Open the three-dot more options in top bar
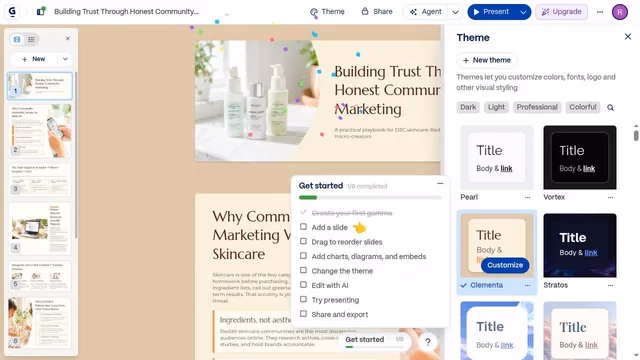The height and width of the screenshot is (360, 640). [x=600, y=12]
